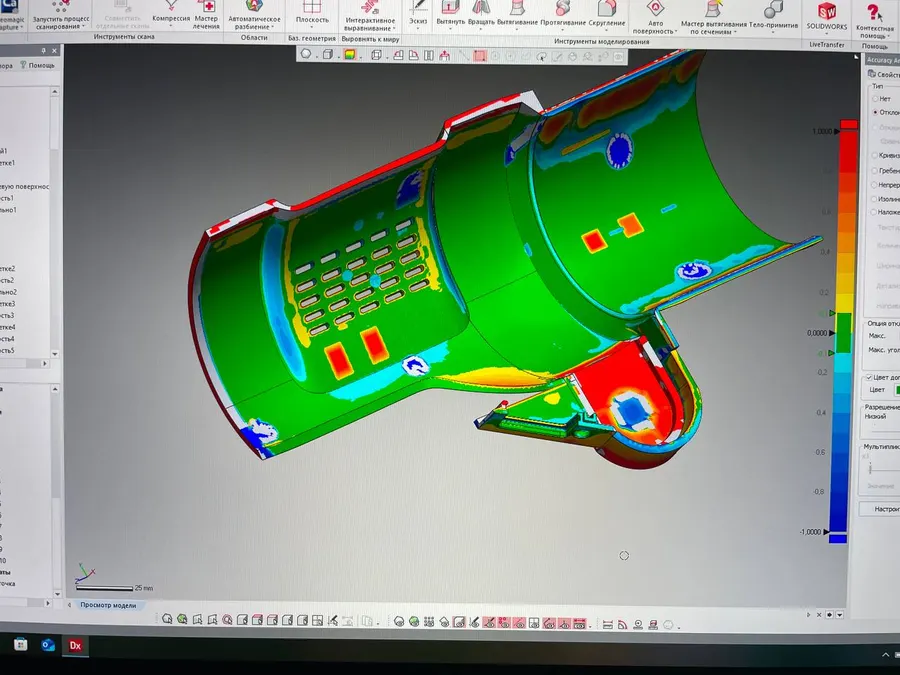The height and width of the screenshot is (675, 900).
Task: Launch the Мастер лечения healing wizard
Action: coord(207,15)
